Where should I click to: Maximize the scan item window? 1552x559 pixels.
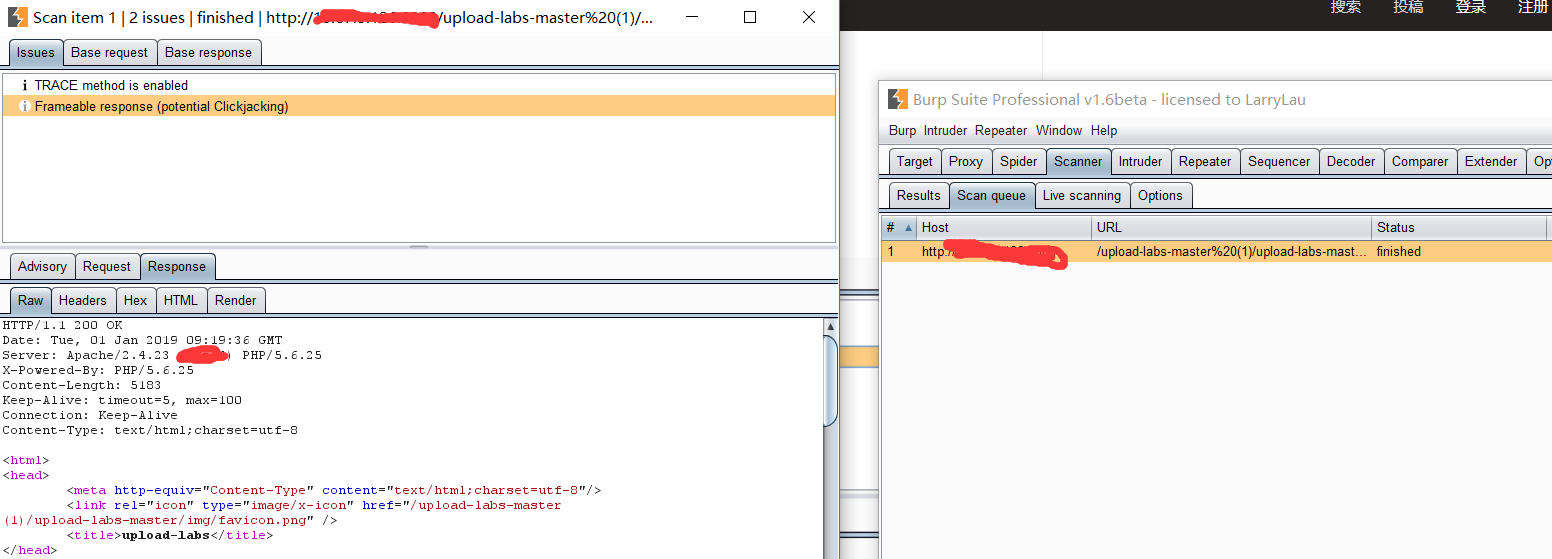click(750, 17)
